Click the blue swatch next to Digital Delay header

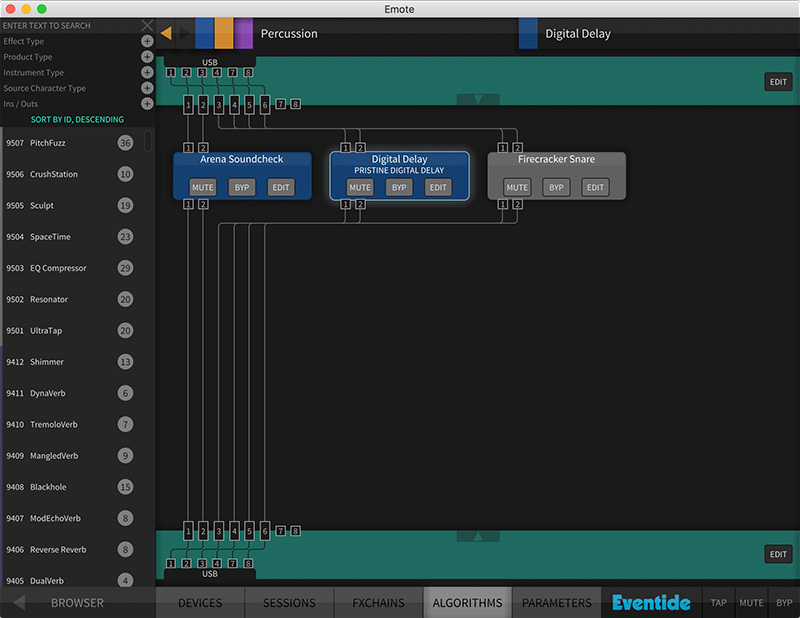click(x=528, y=34)
